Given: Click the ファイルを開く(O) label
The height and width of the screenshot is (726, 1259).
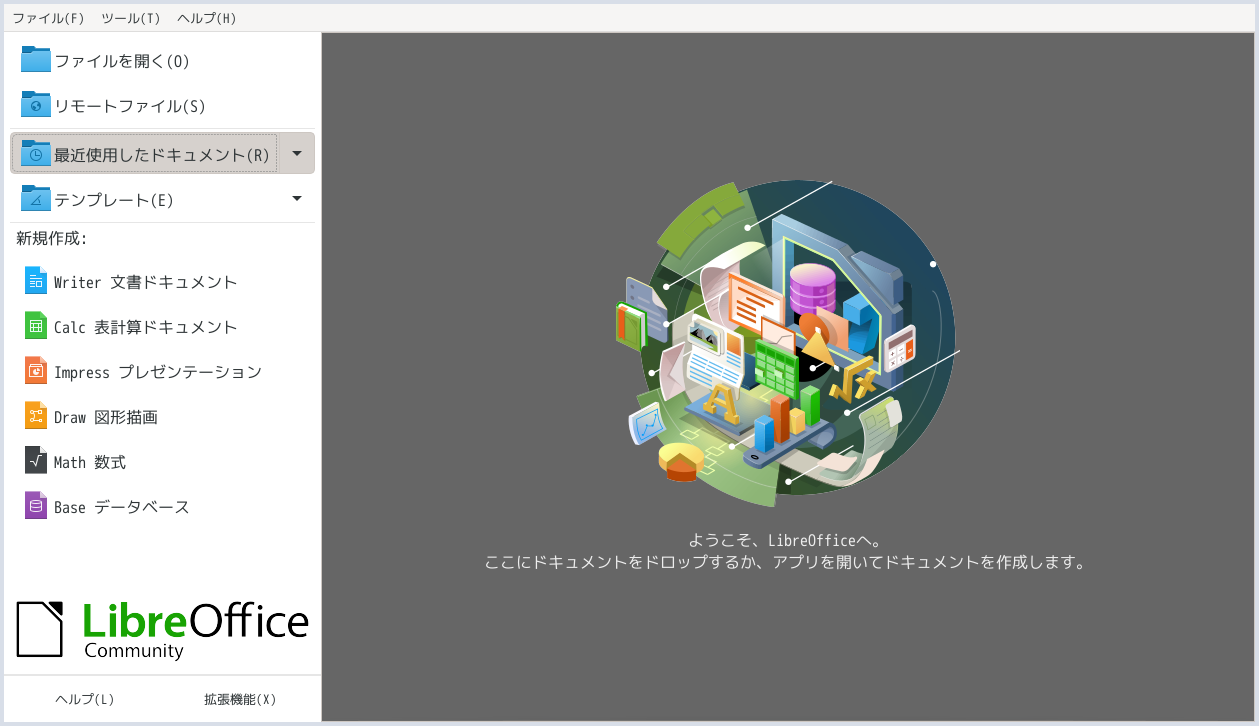Looking at the screenshot, I should pos(122,61).
